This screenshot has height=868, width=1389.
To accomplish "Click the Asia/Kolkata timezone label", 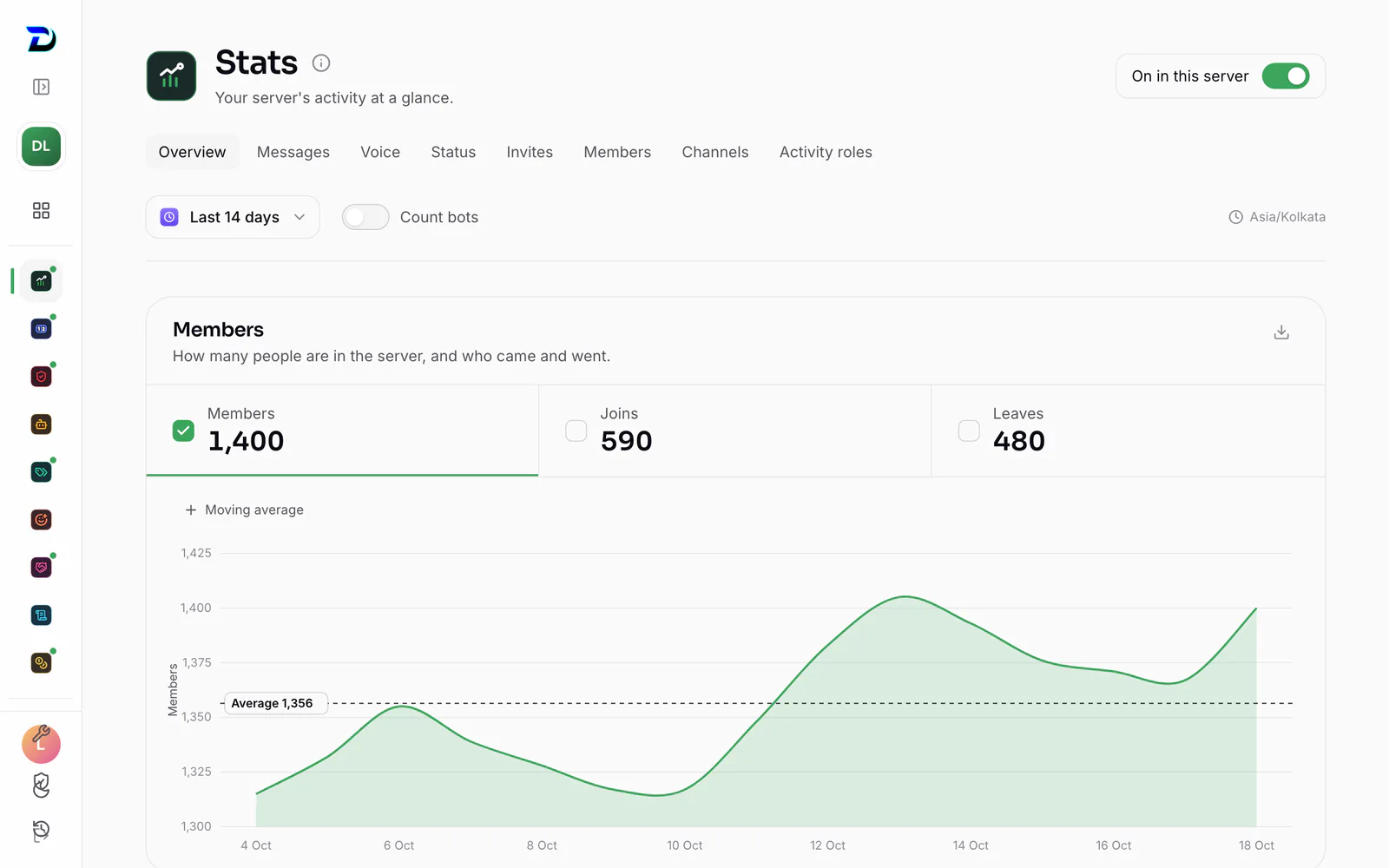I will pyautogui.click(x=1278, y=217).
